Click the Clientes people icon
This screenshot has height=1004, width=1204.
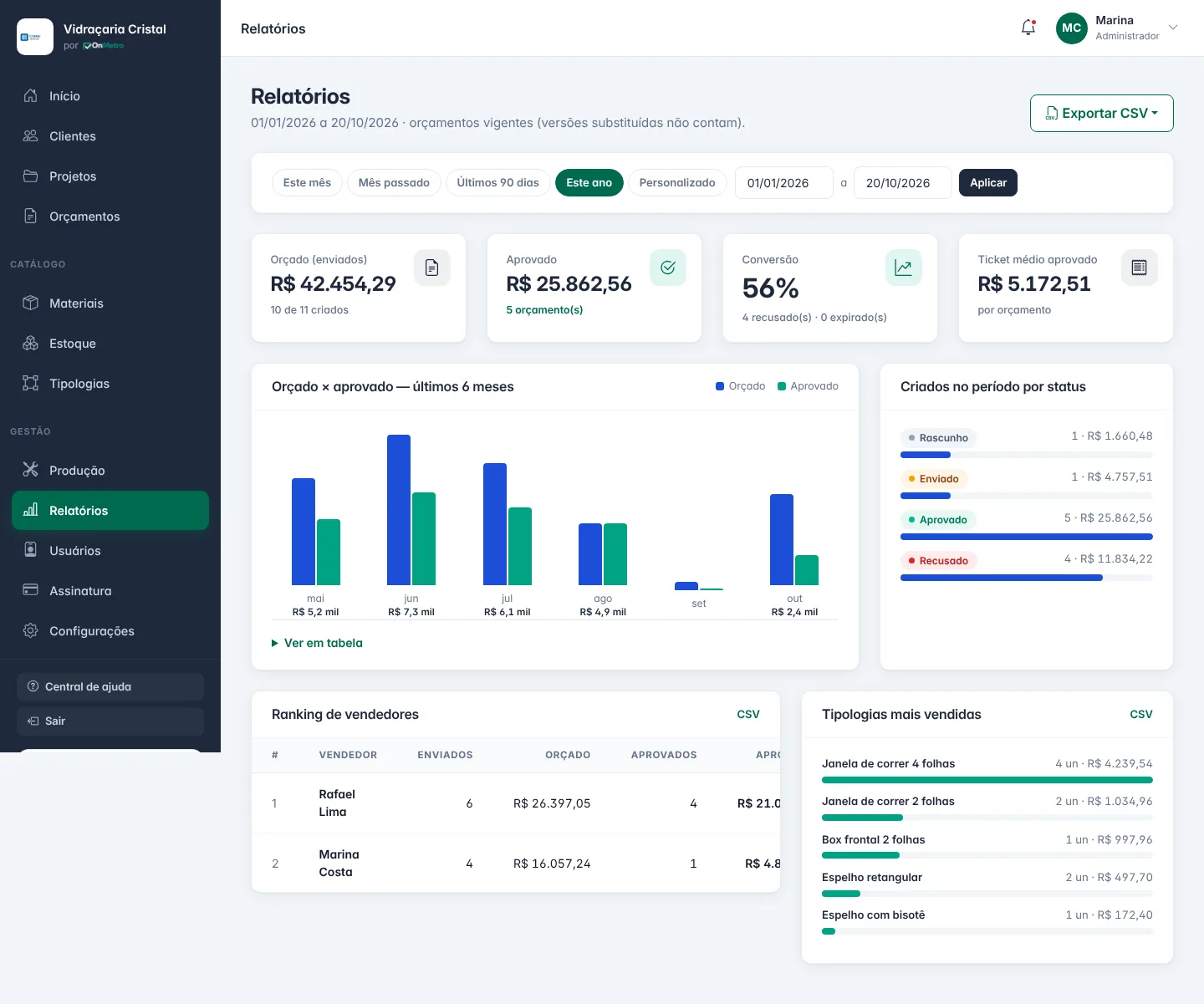[31, 135]
